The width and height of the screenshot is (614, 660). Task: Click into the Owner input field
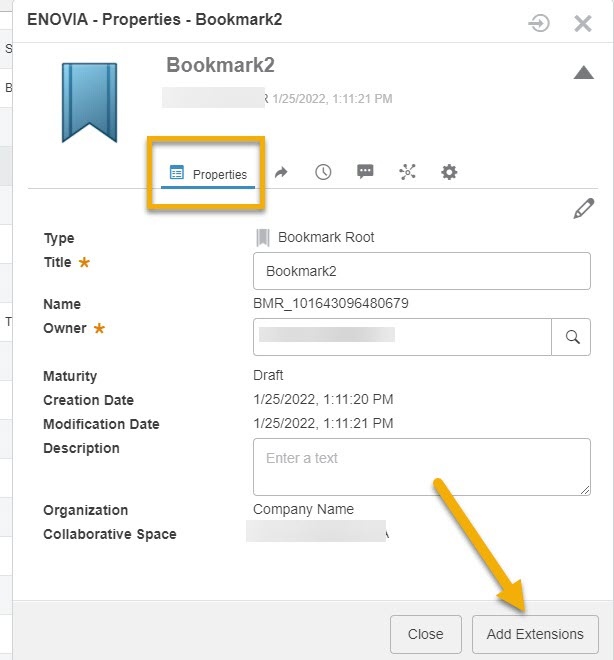[x=402, y=337]
